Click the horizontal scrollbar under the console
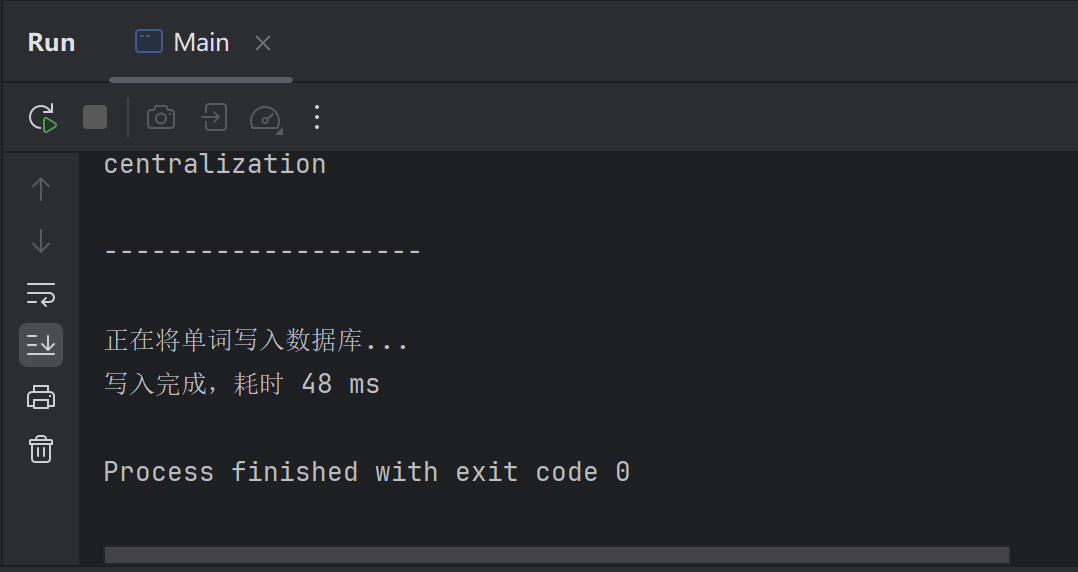Screen dimensions: 1078x572 point(556,554)
